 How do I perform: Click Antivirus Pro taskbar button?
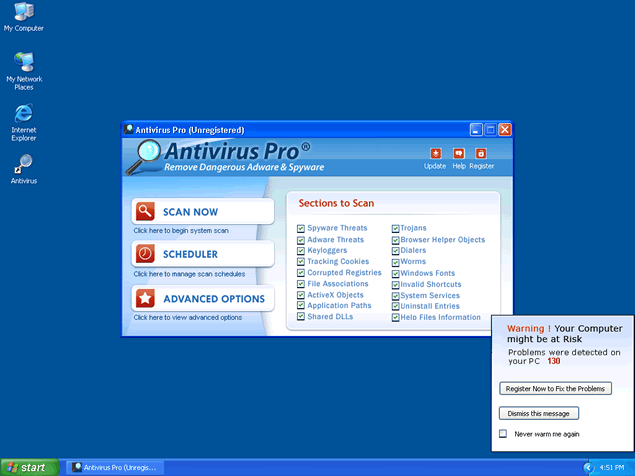(x=113, y=467)
